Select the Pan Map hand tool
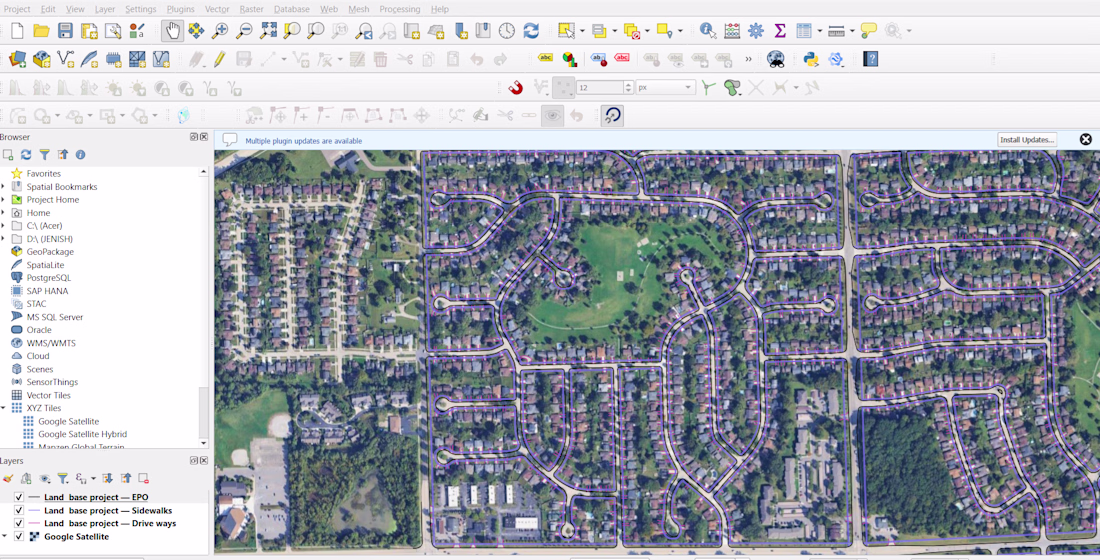 pyautogui.click(x=173, y=31)
